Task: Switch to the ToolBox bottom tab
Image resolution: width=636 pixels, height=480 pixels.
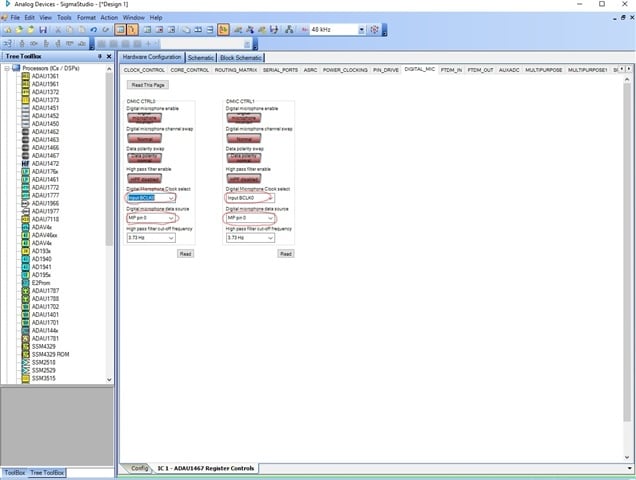Action: click(x=15, y=473)
